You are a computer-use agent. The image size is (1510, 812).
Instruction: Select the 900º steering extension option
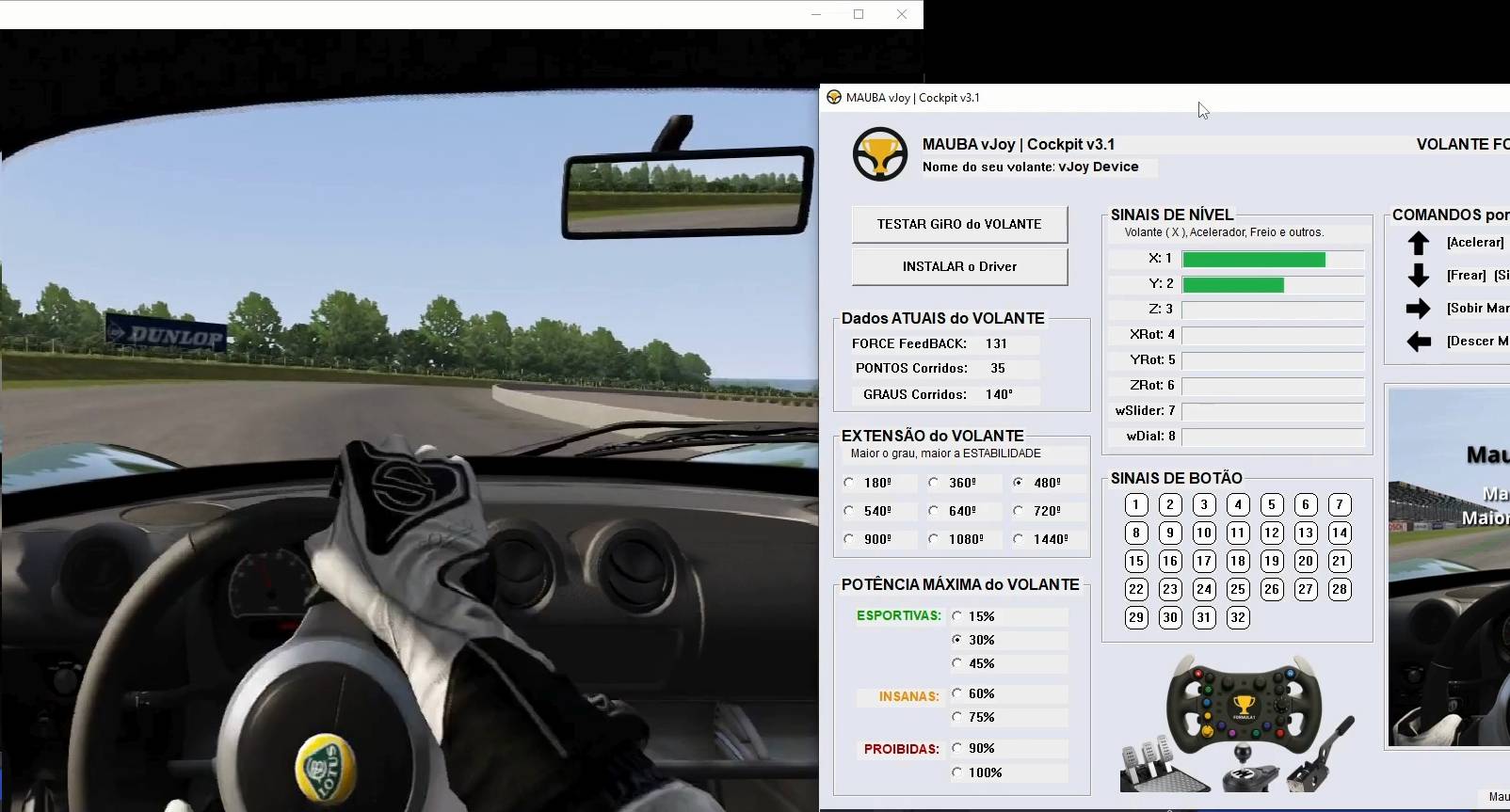[x=850, y=539]
